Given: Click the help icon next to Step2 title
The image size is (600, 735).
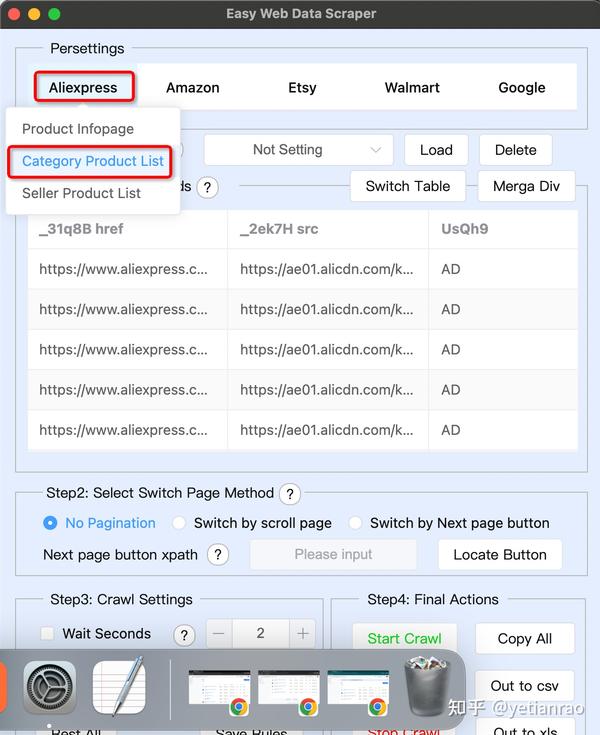Looking at the screenshot, I should 290,494.
